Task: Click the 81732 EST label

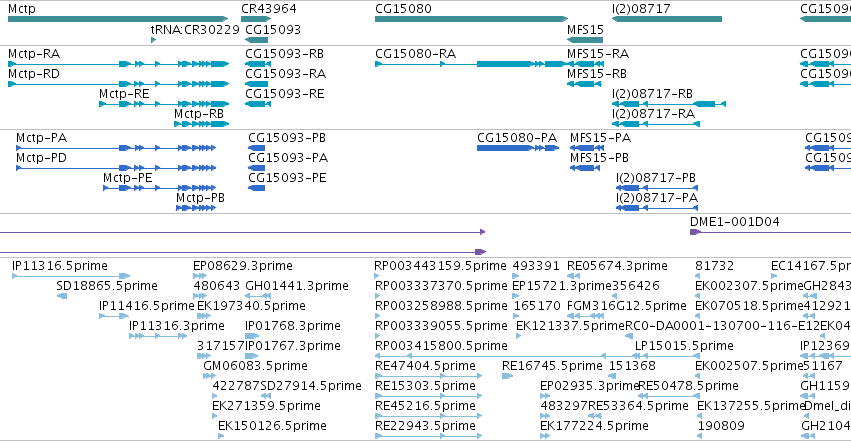Action: [x=714, y=266]
